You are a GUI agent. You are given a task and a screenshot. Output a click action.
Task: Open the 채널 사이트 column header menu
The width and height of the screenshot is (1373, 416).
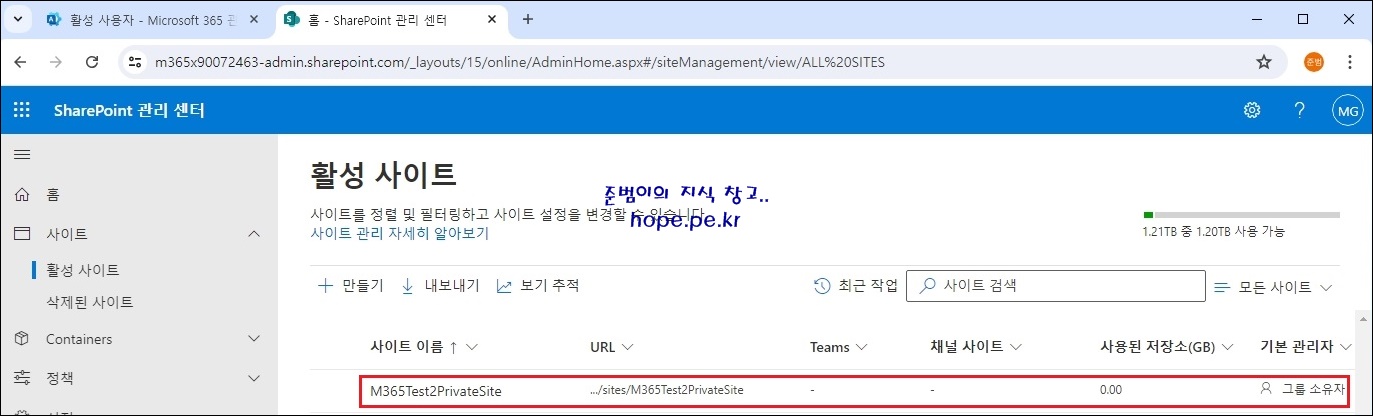pos(1015,348)
